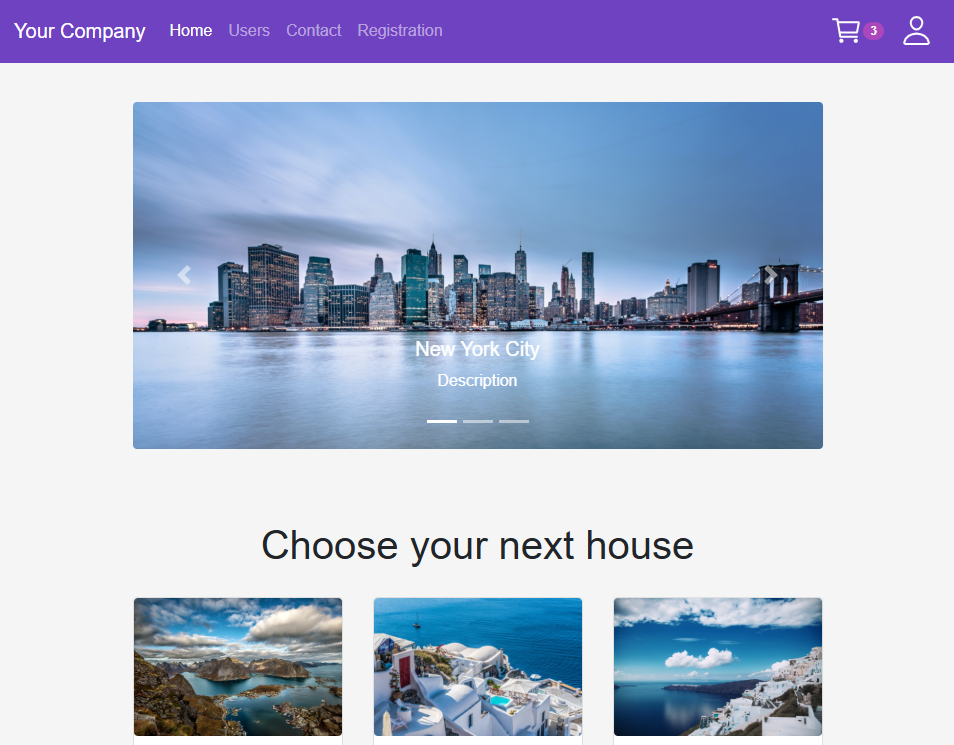Open the Users nav link
954x745 pixels.
pos(249,30)
